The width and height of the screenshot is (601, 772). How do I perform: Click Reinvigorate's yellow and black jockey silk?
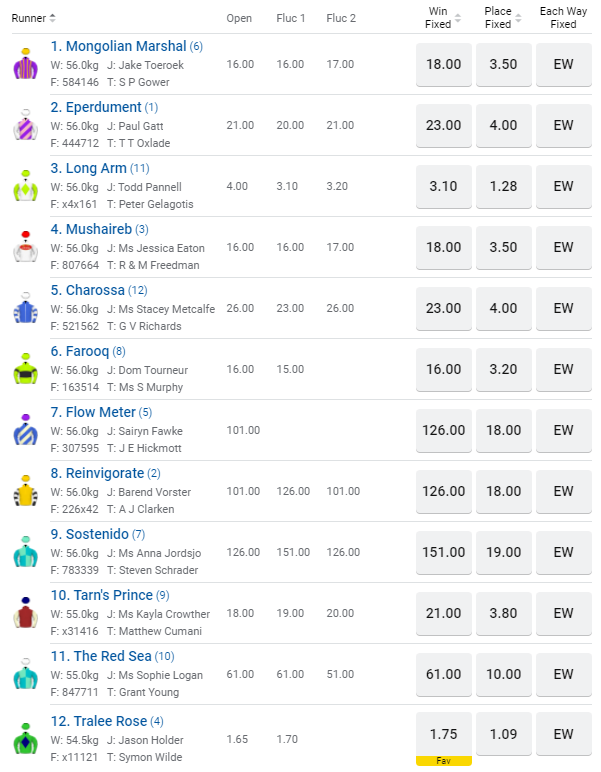(x=25, y=491)
